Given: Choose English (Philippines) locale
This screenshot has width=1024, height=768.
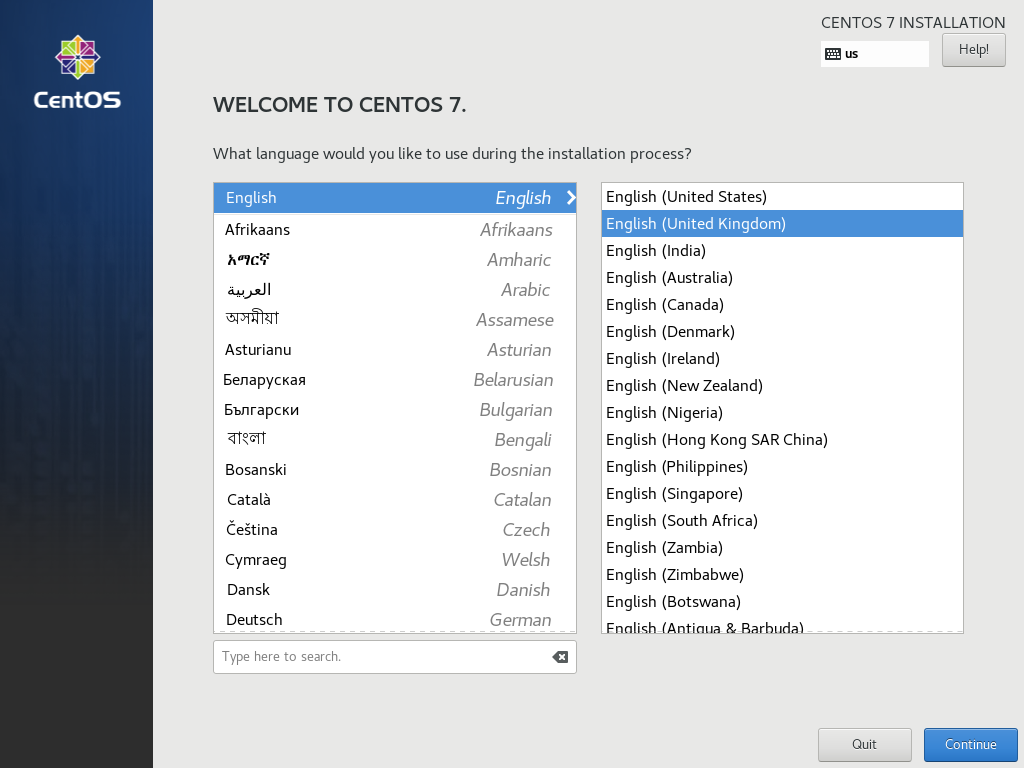Looking at the screenshot, I should (782, 466).
